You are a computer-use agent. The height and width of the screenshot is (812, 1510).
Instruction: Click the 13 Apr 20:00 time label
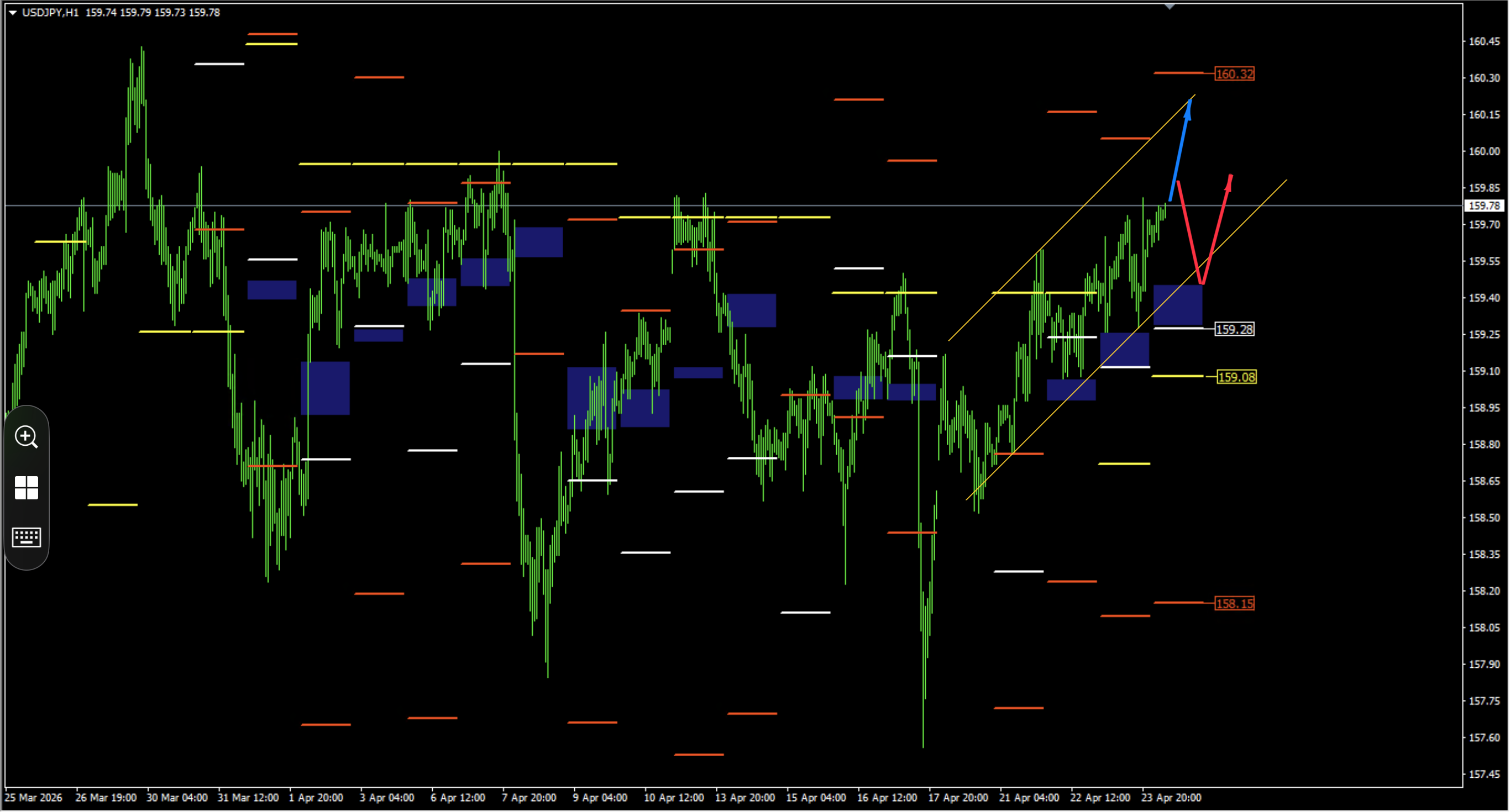tap(744, 797)
